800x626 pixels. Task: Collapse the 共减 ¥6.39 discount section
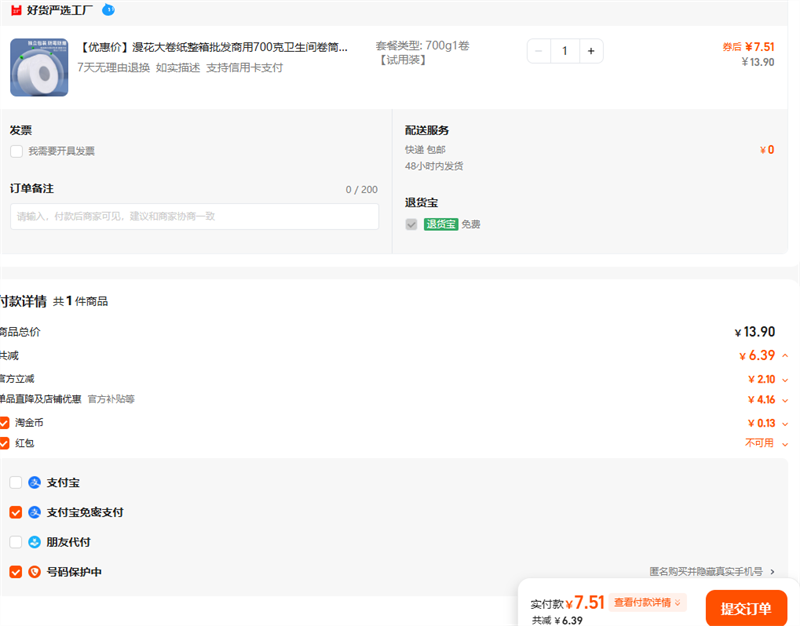[785, 356]
